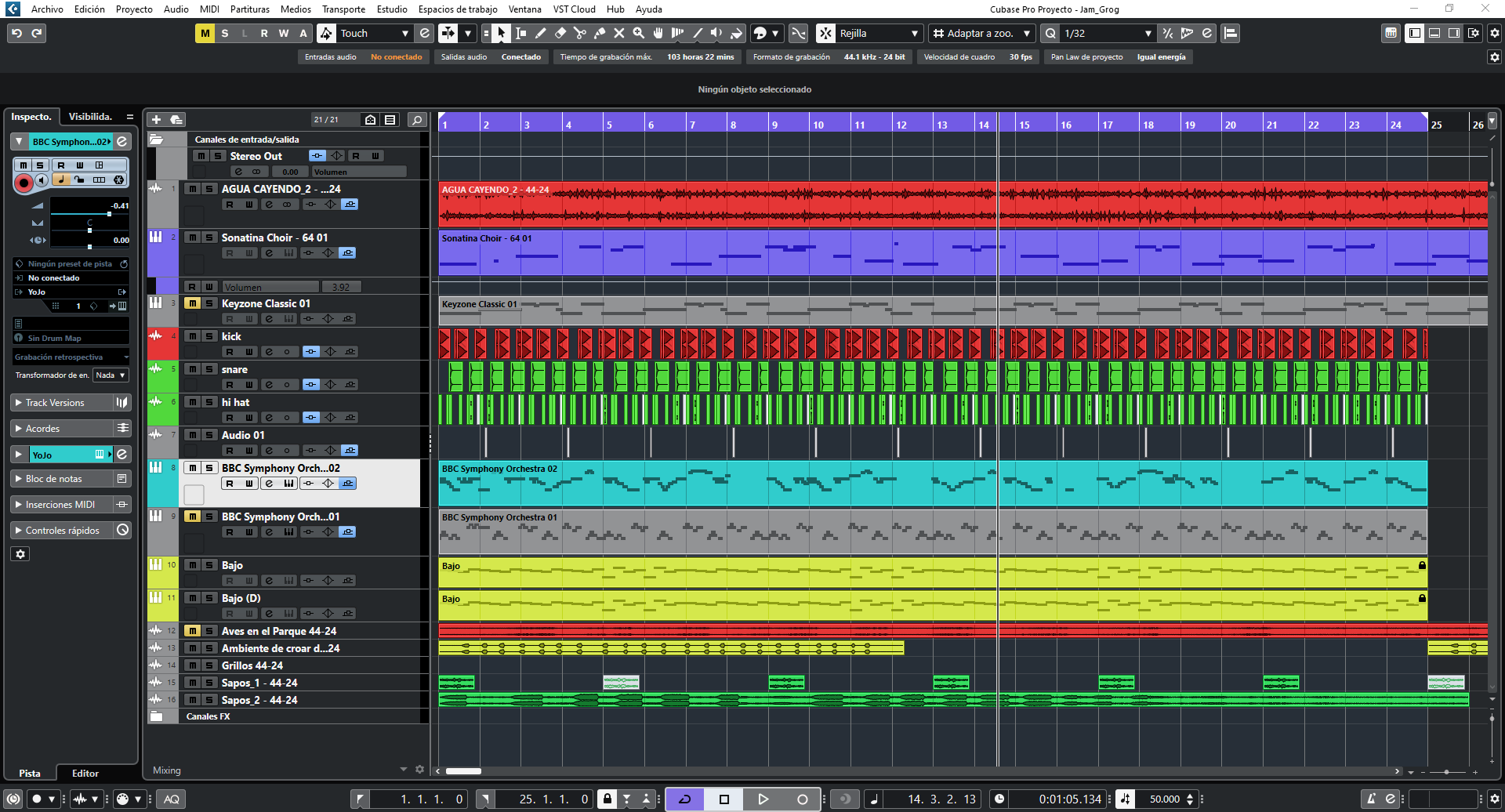This screenshot has width=1505, height=812.
Task: Select the Glue tool
Action: (x=599, y=33)
